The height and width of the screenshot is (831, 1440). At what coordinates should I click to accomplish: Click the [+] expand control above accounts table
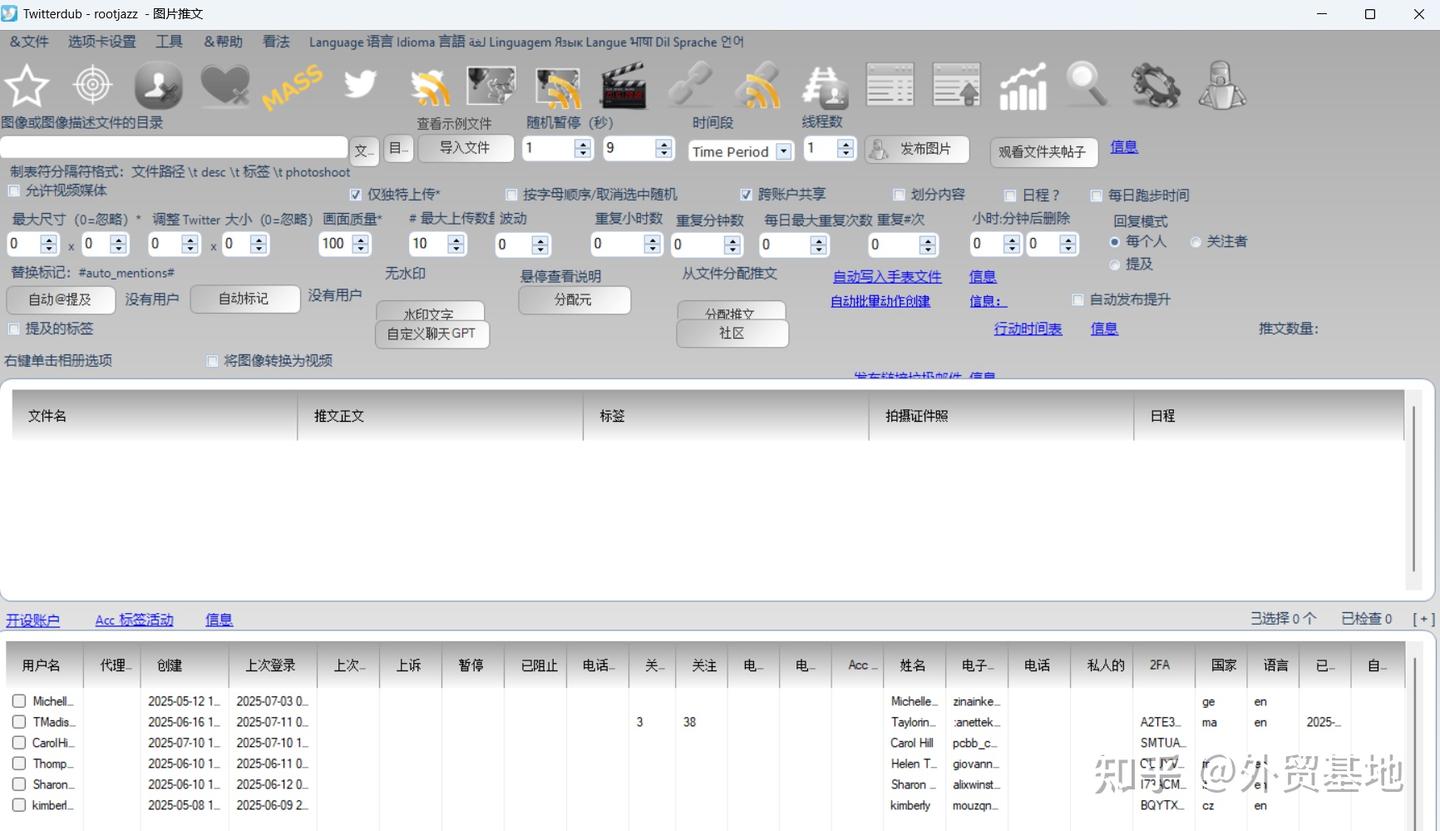pos(1424,619)
